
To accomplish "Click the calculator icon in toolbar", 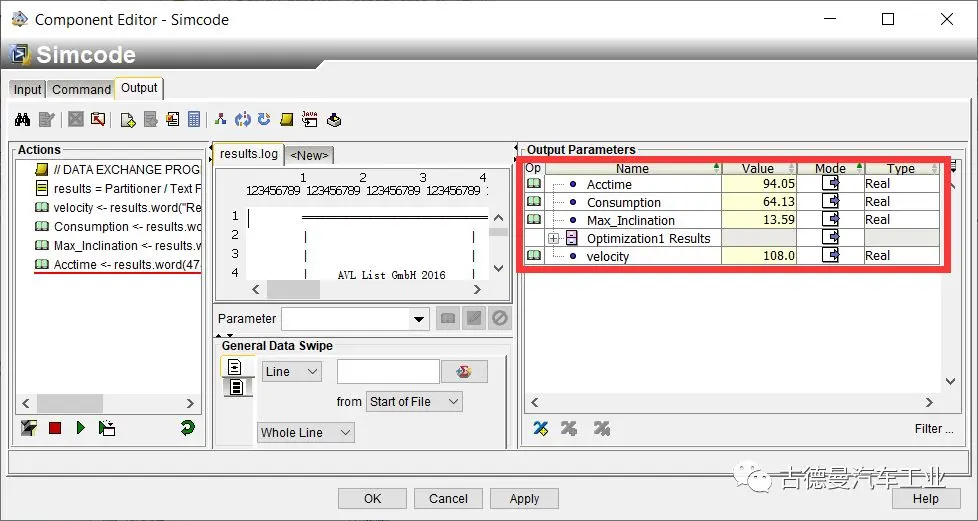I will [194, 120].
